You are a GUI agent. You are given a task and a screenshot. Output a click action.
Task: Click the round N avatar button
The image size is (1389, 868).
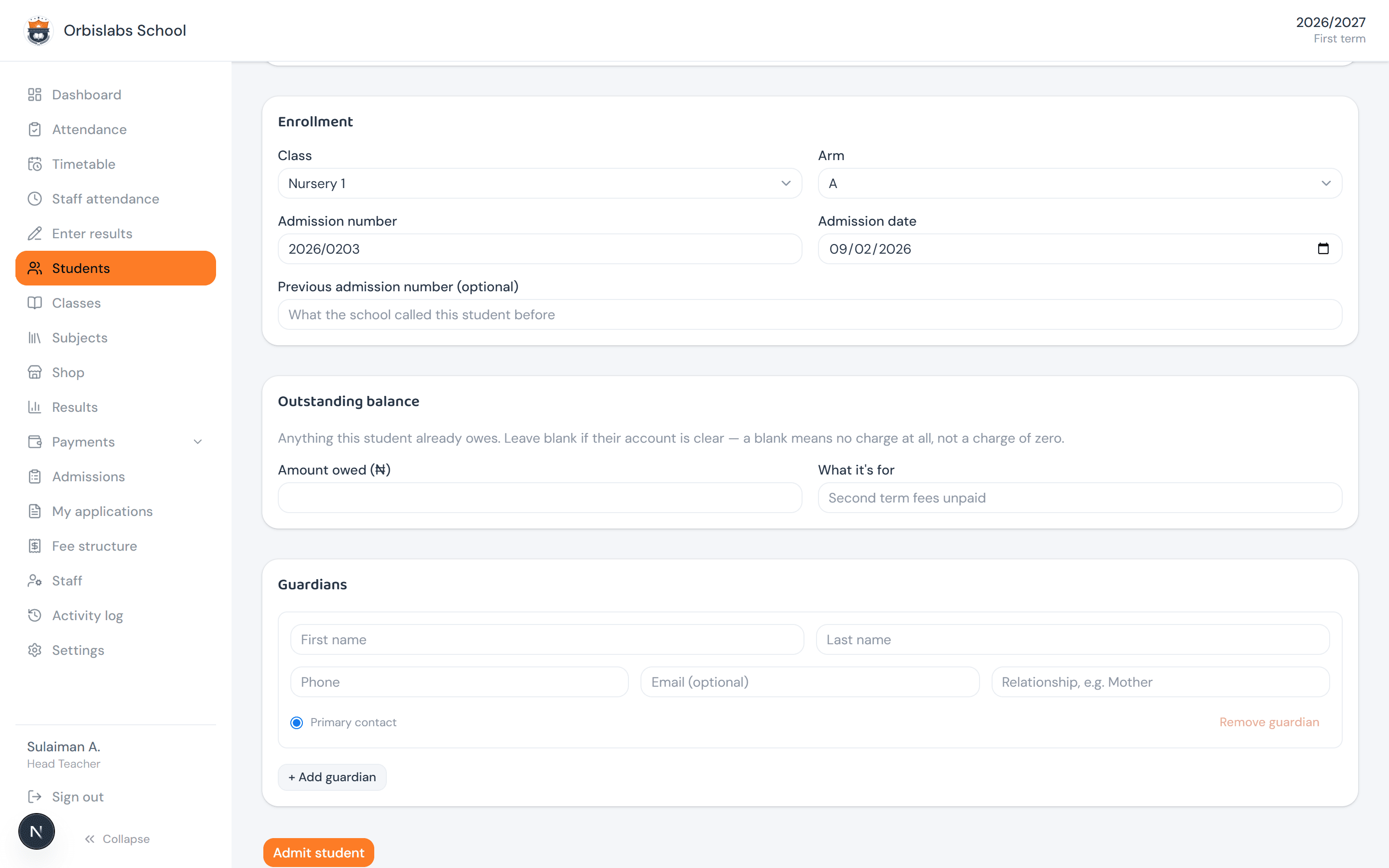(36, 831)
